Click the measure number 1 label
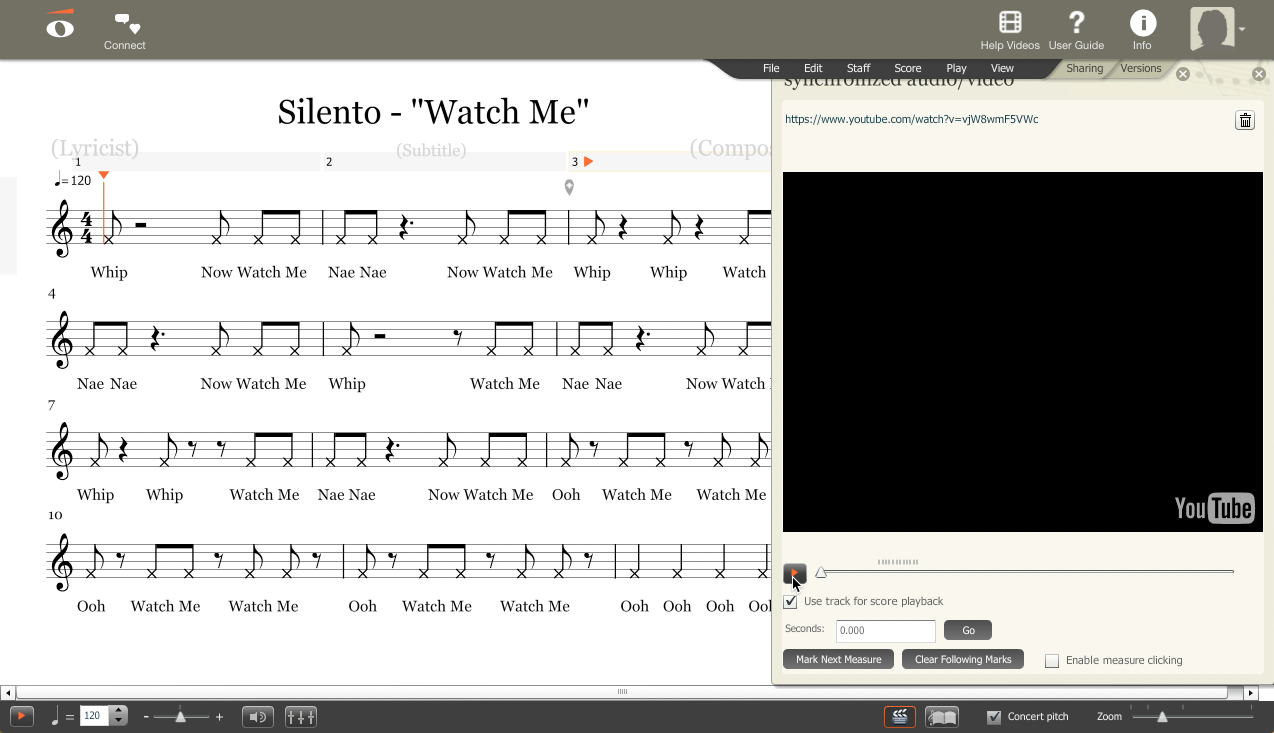The width and height of the screenshot is (1274, 733). pos(78,162)
